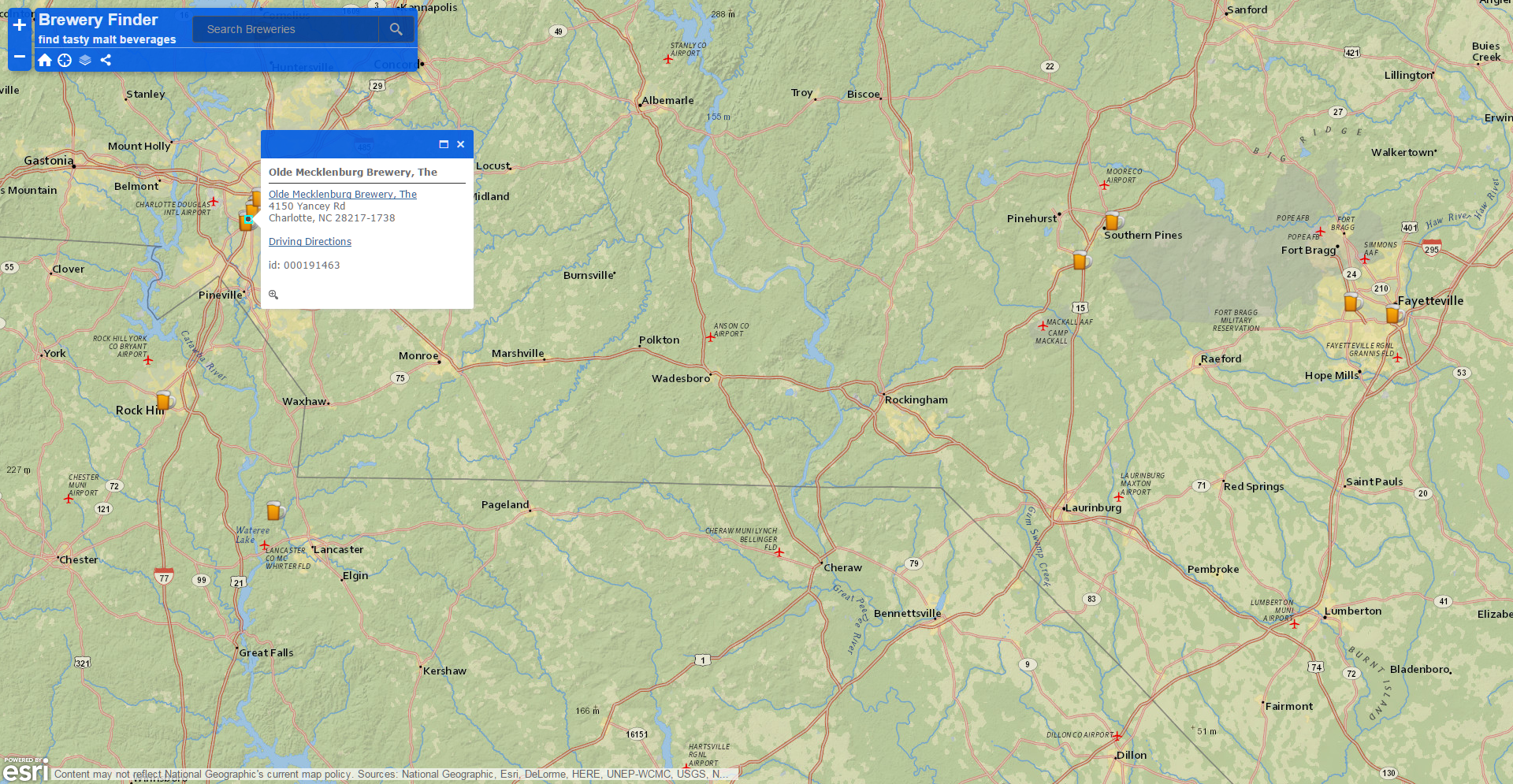Maximize the brewery info popup
1513x784 pixels.
coord(444,144)
